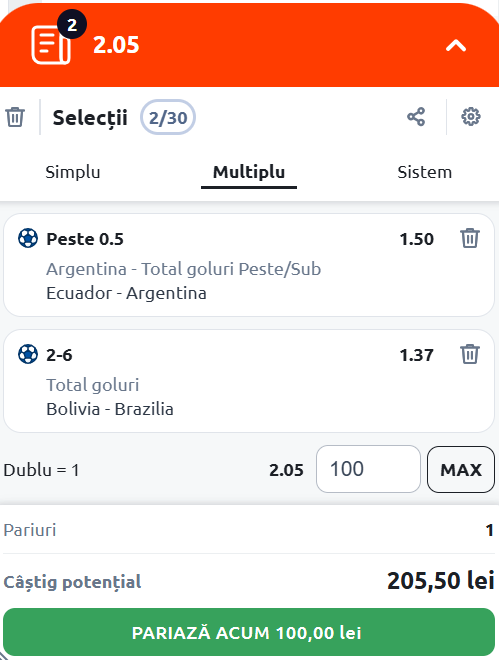Open the Ecuador - Argentina match link

[126, 293]
